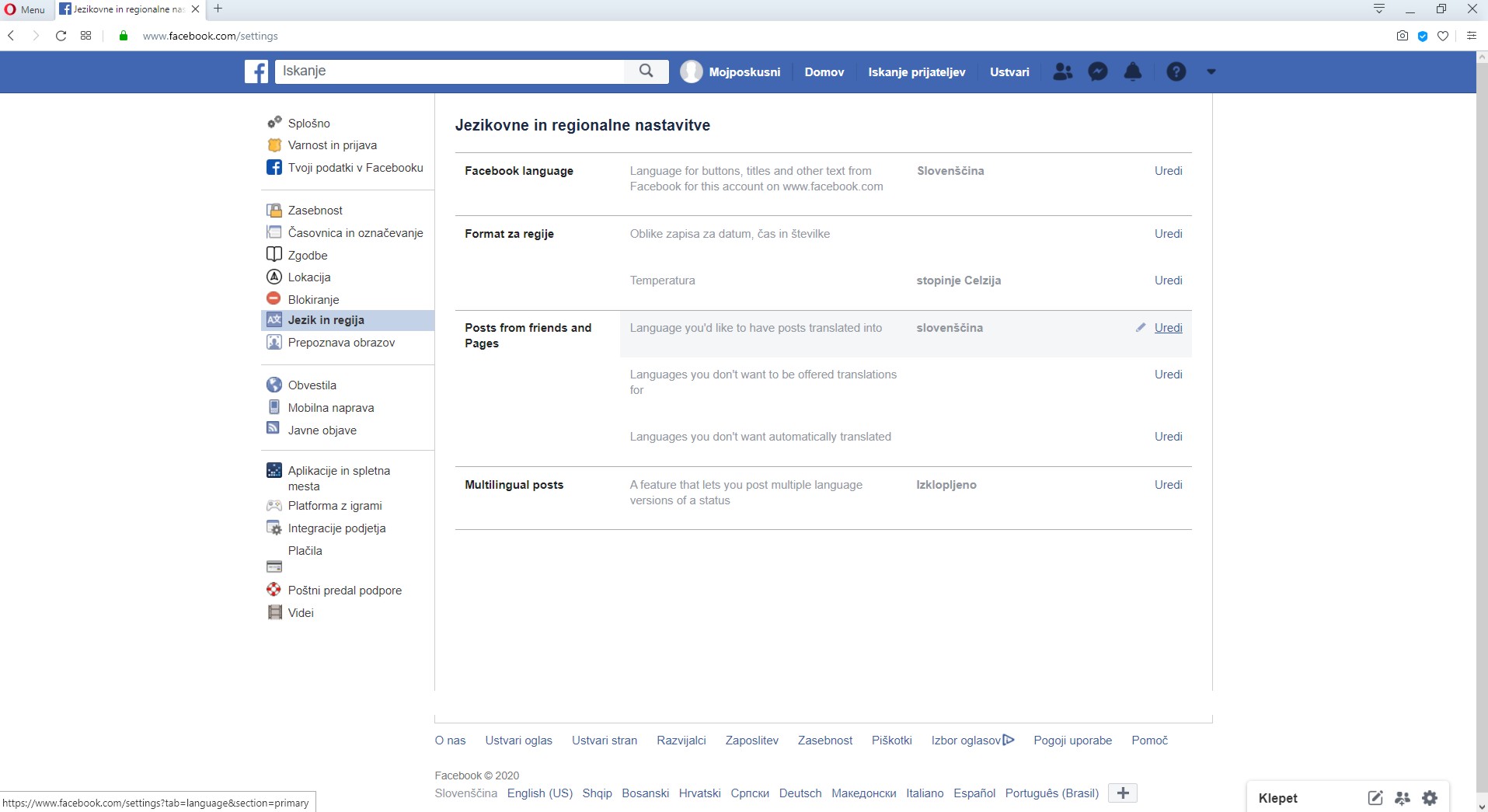Open the notifications bell icon
Screen dimensions: 1488x812
(1133, 71)
